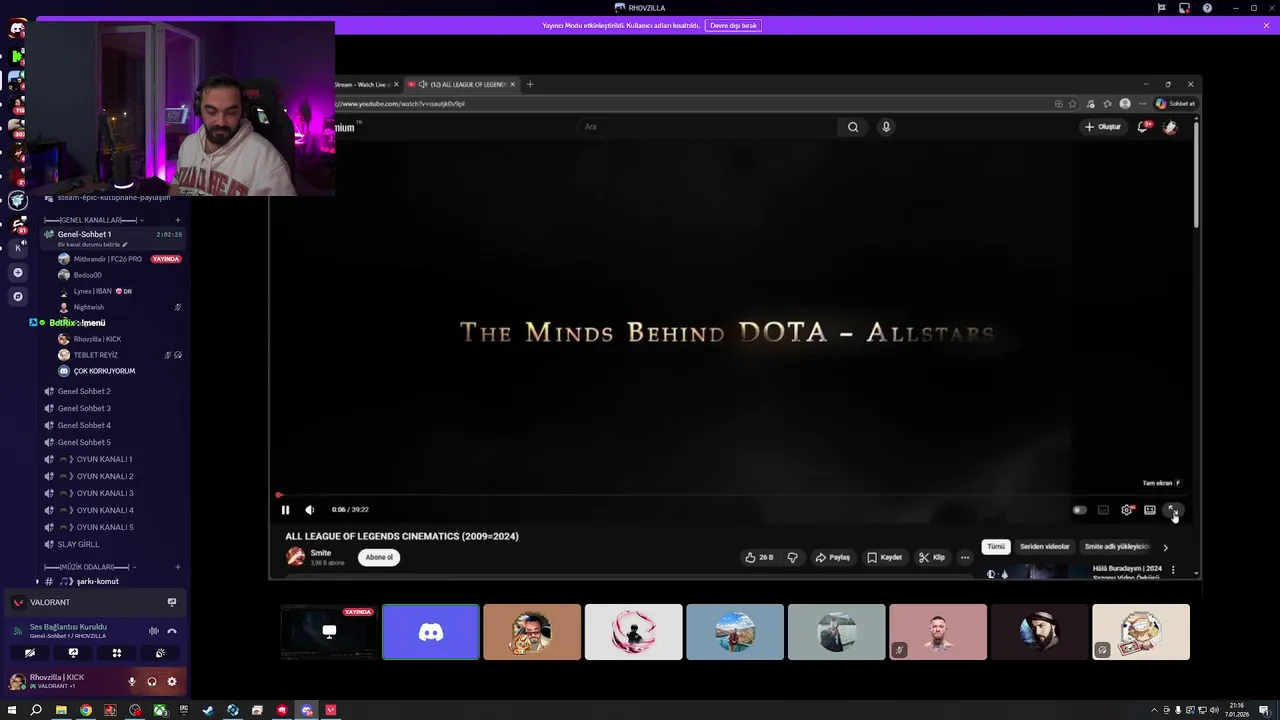Select the Tümü filter chip

pyautogui.click(x=996, y=547)
